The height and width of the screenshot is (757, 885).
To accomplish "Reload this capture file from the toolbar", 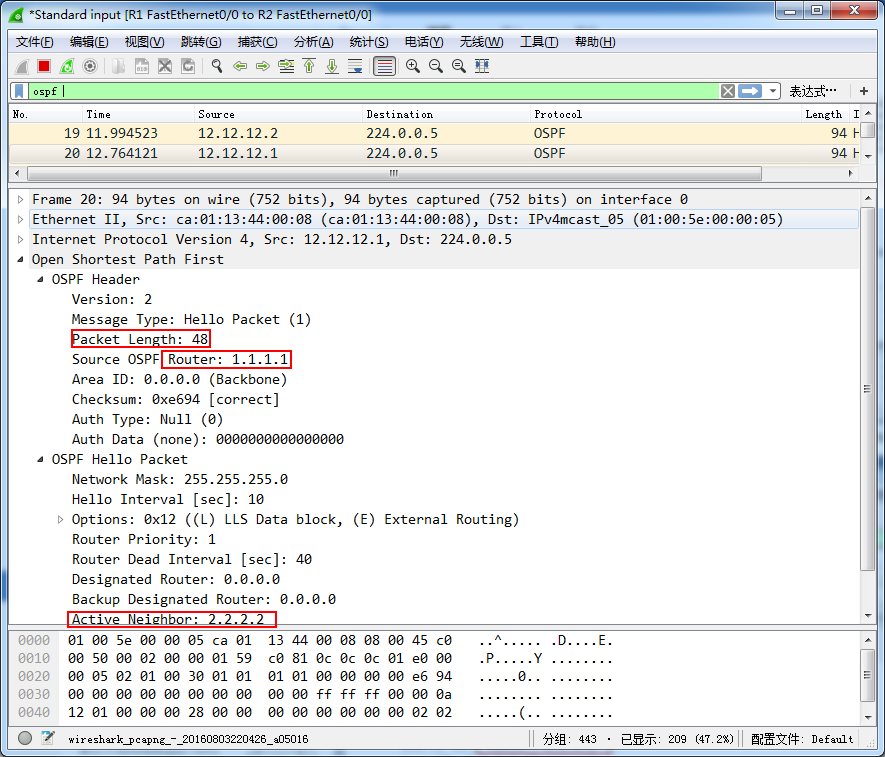I will coord(188,66).
